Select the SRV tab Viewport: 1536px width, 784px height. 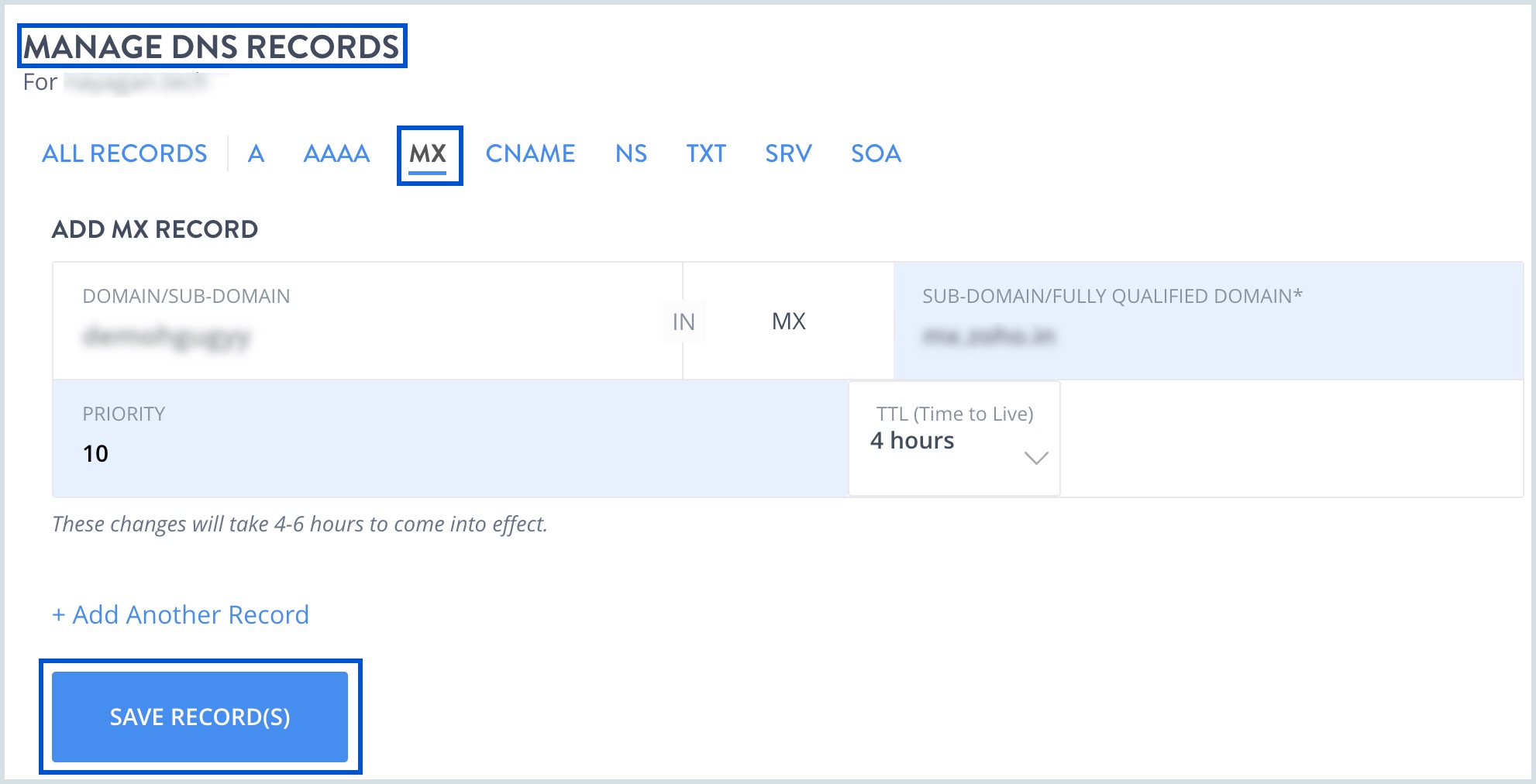click(788, 153)
